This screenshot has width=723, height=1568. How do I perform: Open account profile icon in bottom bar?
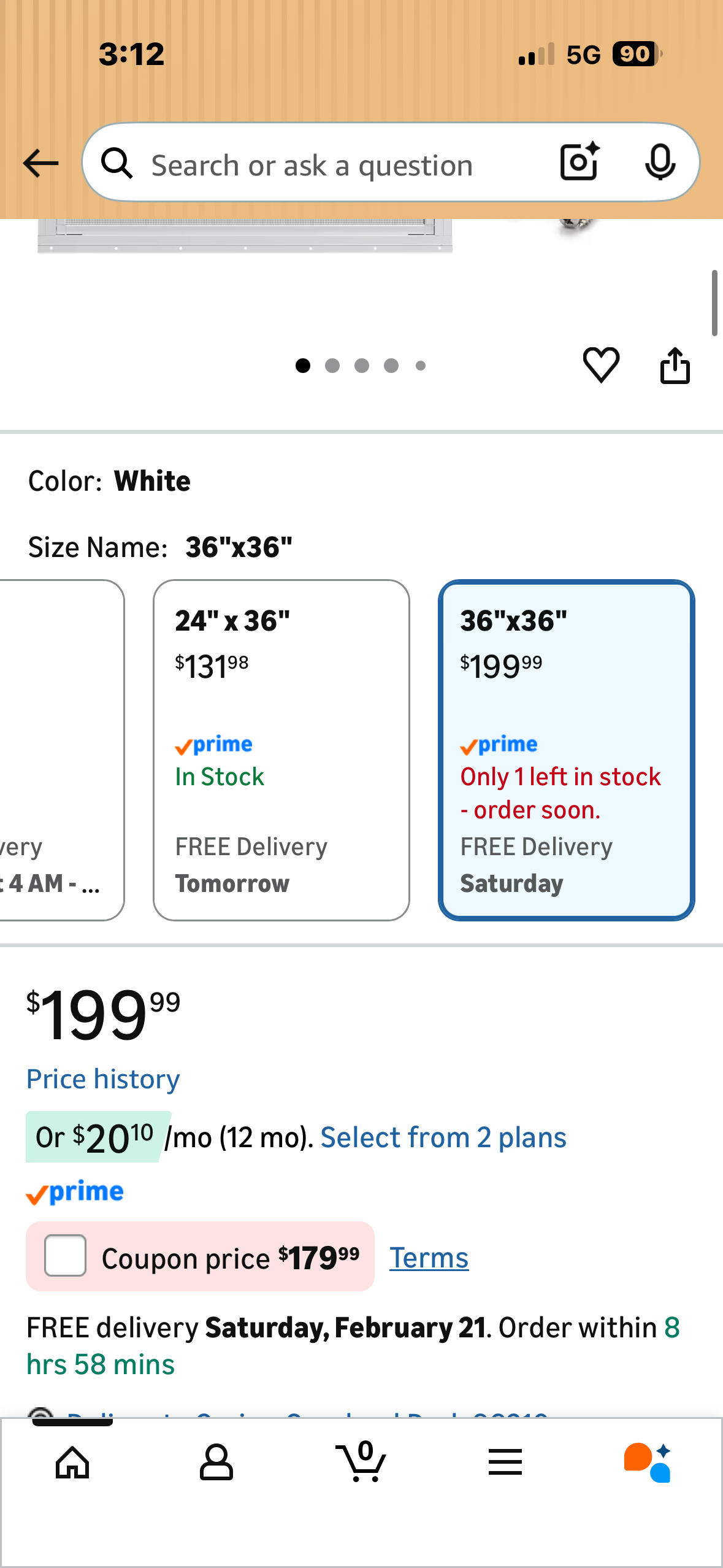(216, 1462)
